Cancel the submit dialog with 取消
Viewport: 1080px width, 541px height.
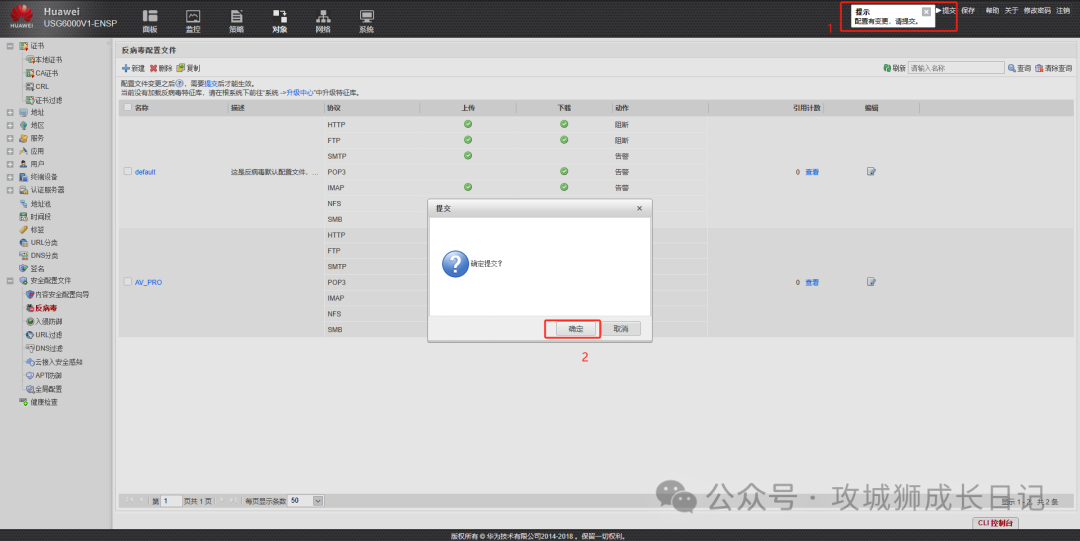pyautogui.click(x=620, y=329)
